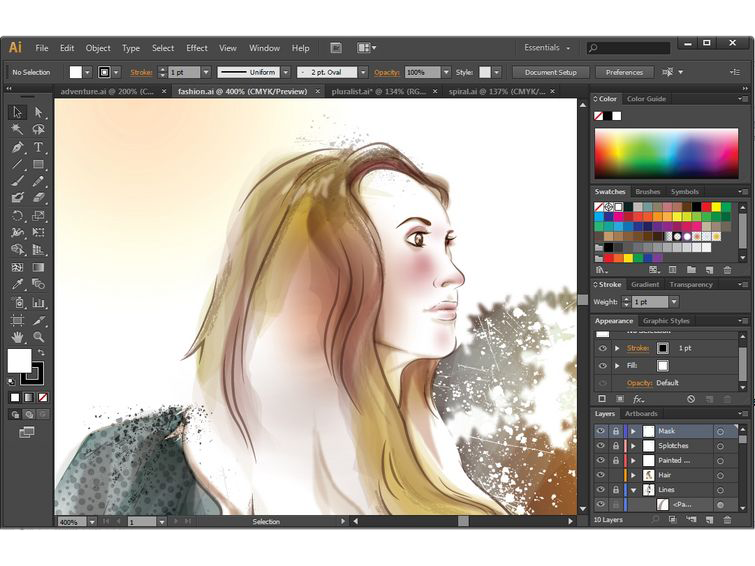Select the Pen tool
Image resolution: width=755 pixels, height=566 pixels.
click(x=17, y=147)
